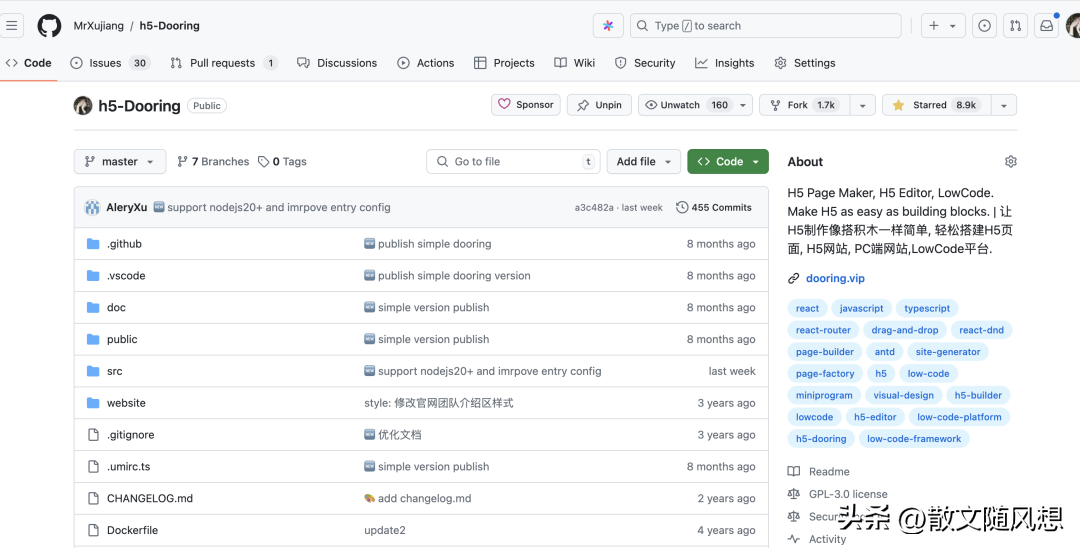
Task: Open the notifications inbox icon
Action: (1046, 25)
